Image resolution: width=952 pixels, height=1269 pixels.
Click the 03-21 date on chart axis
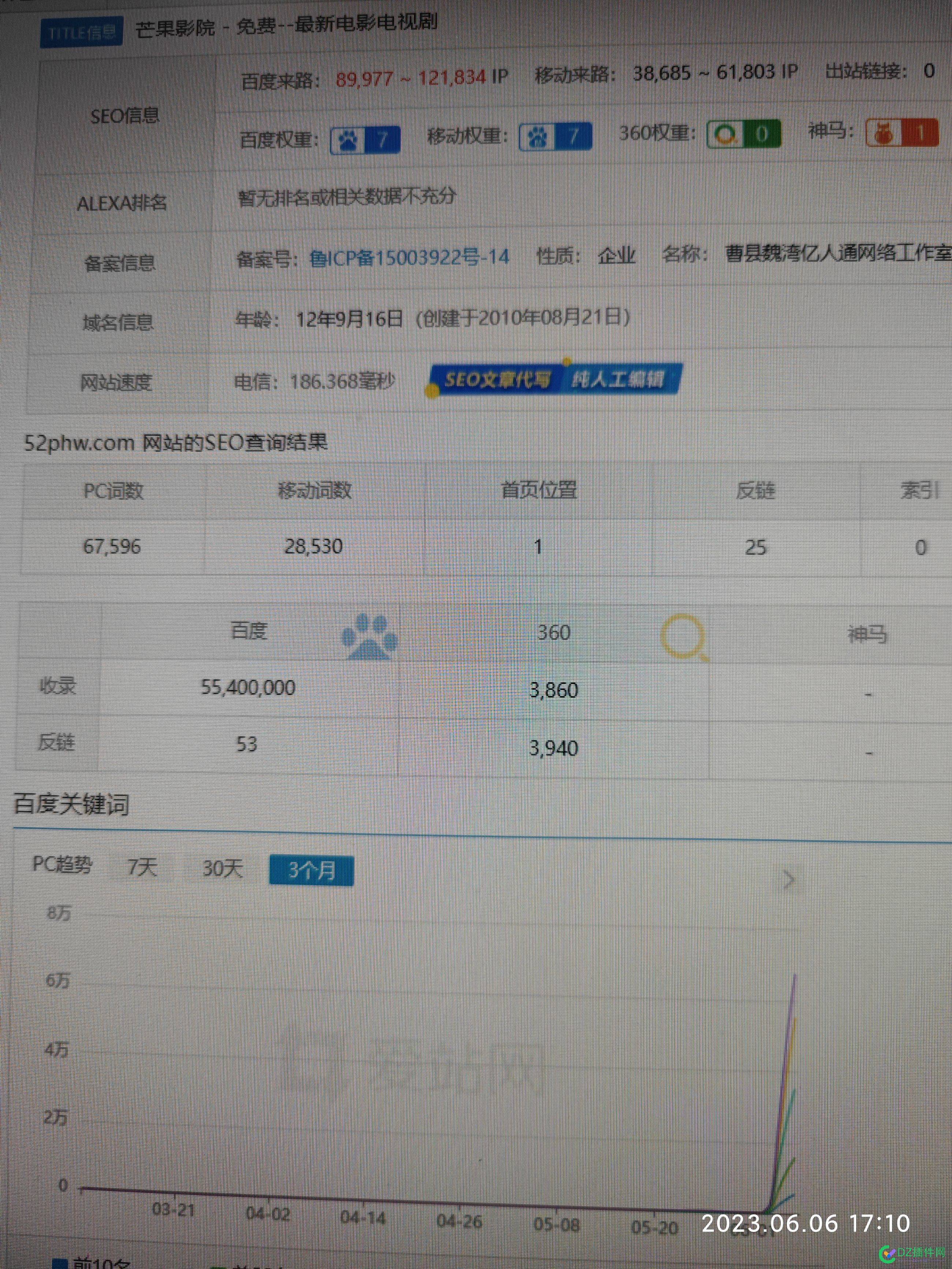click(x=174, y=1209)
